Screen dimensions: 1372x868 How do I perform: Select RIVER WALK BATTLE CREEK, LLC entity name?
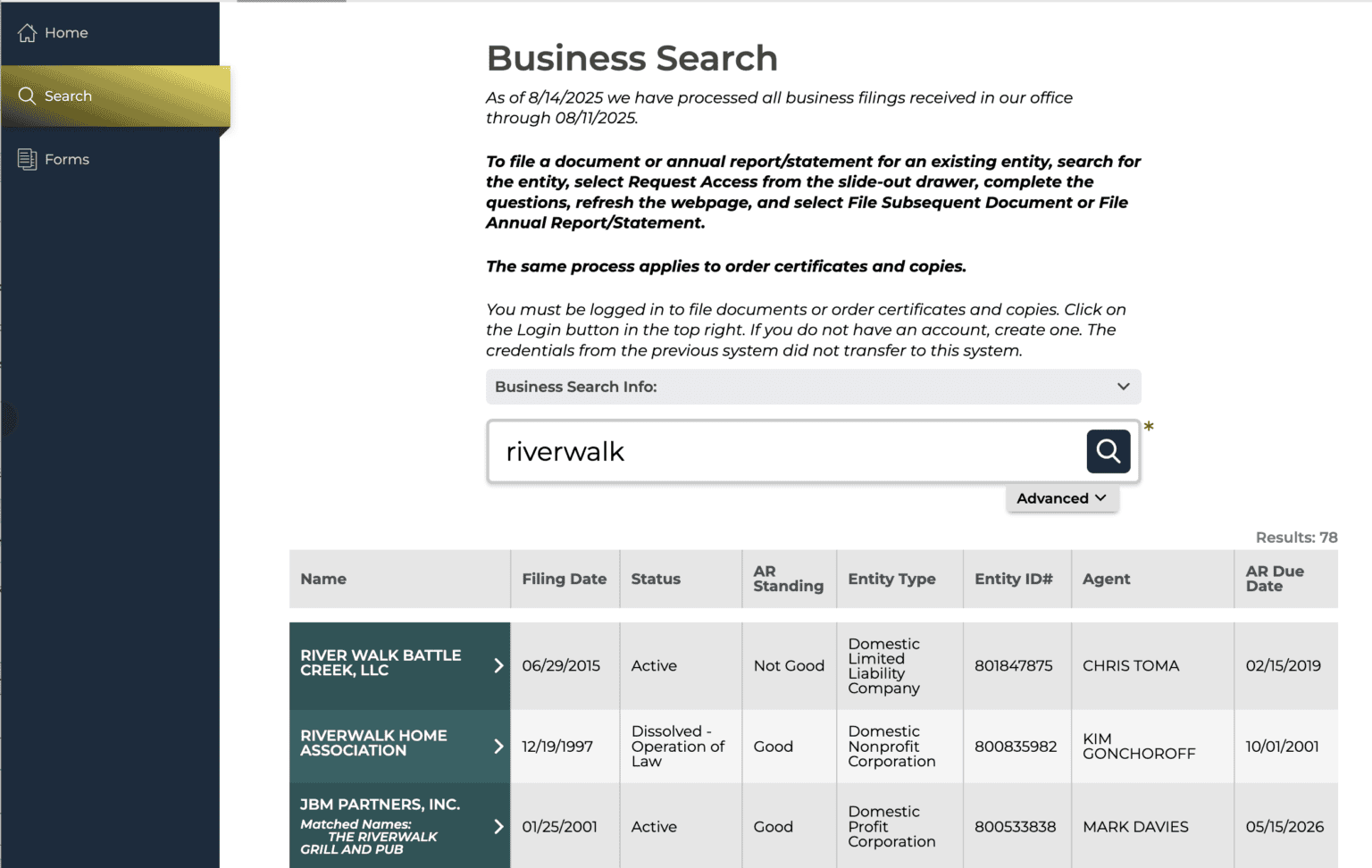click(381, 662)
